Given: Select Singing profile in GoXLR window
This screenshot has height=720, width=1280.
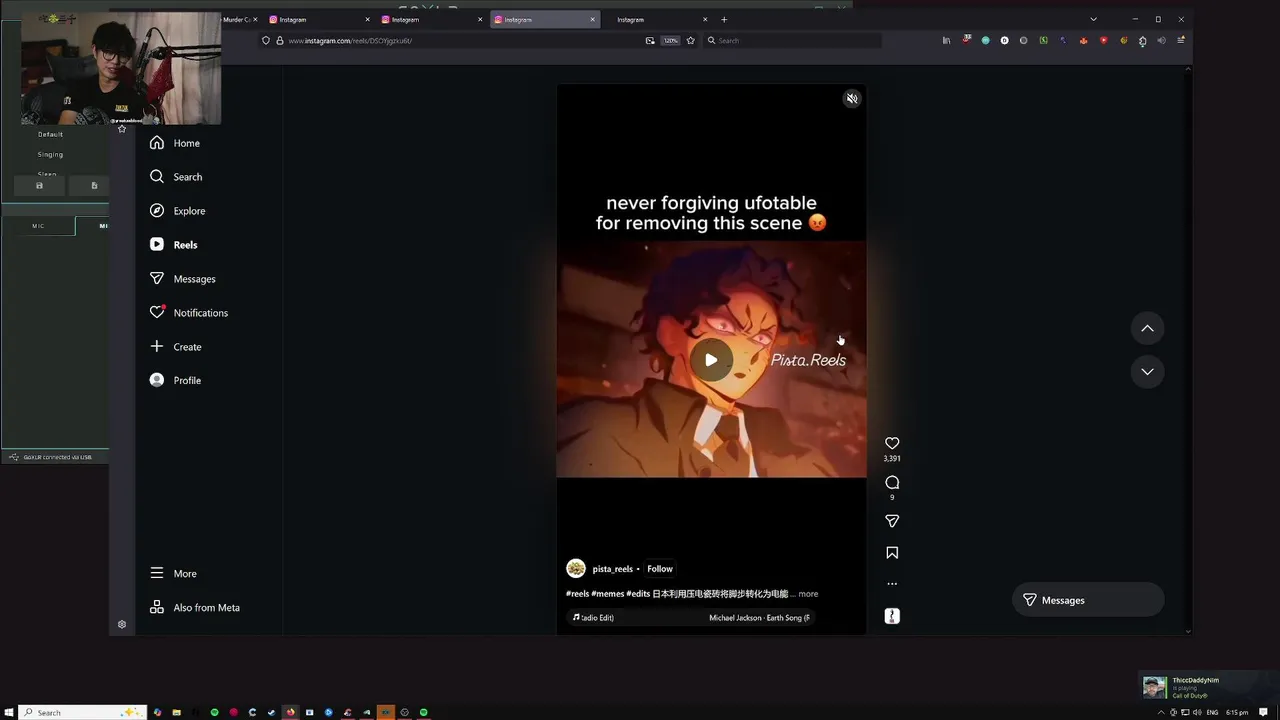Looking at the screenshot, I should [50, 154].
